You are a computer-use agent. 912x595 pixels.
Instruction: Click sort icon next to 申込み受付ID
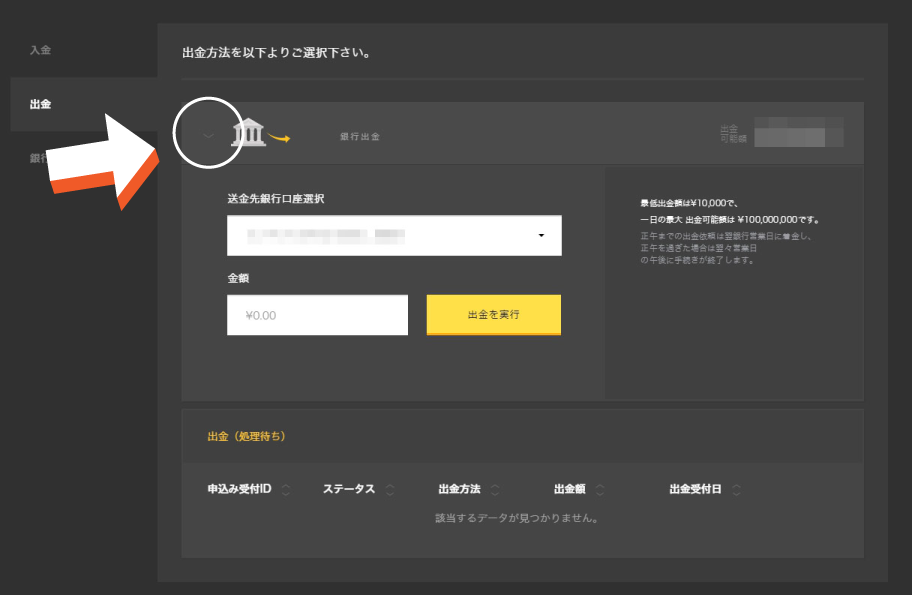click(286, 490)
